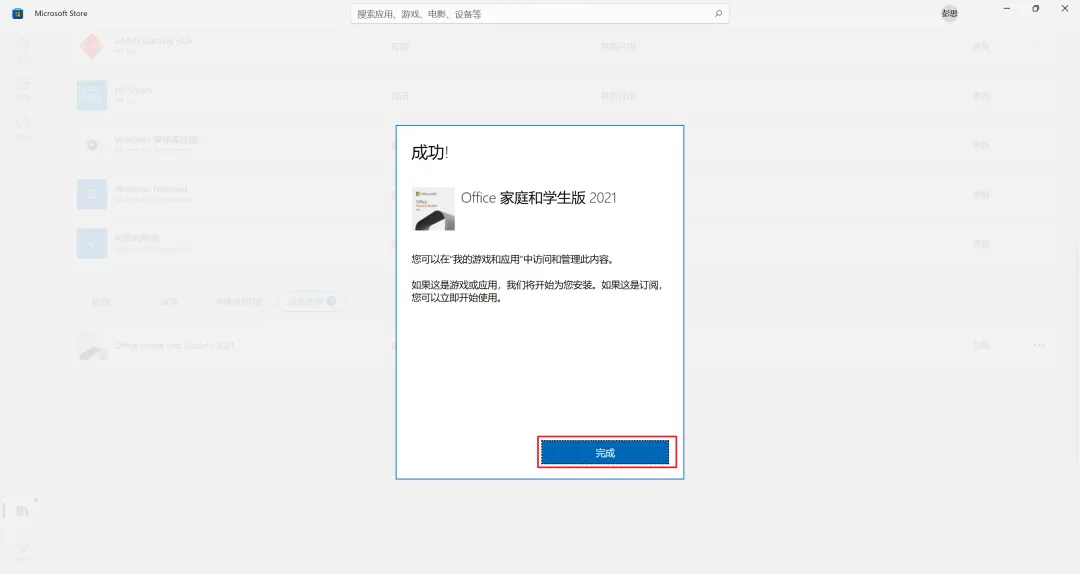Click the 完成 button in the dialog

(x=605, y=453)
